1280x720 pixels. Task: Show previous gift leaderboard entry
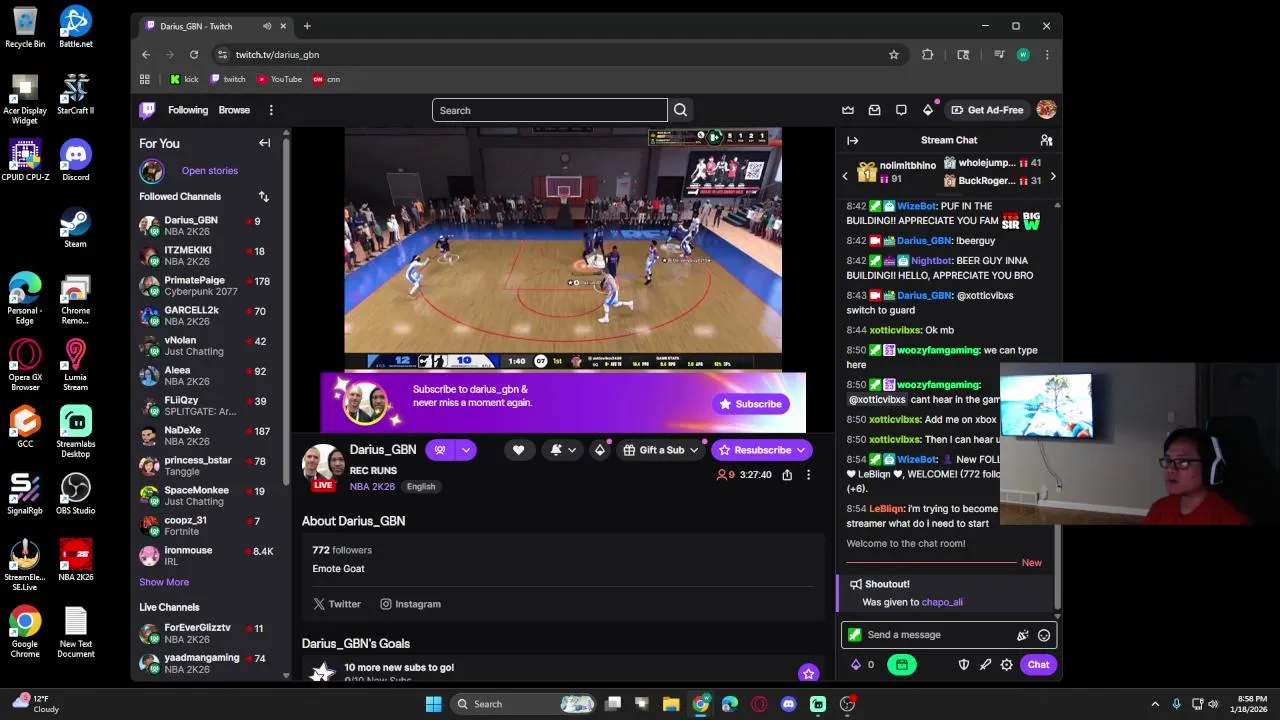845,177
